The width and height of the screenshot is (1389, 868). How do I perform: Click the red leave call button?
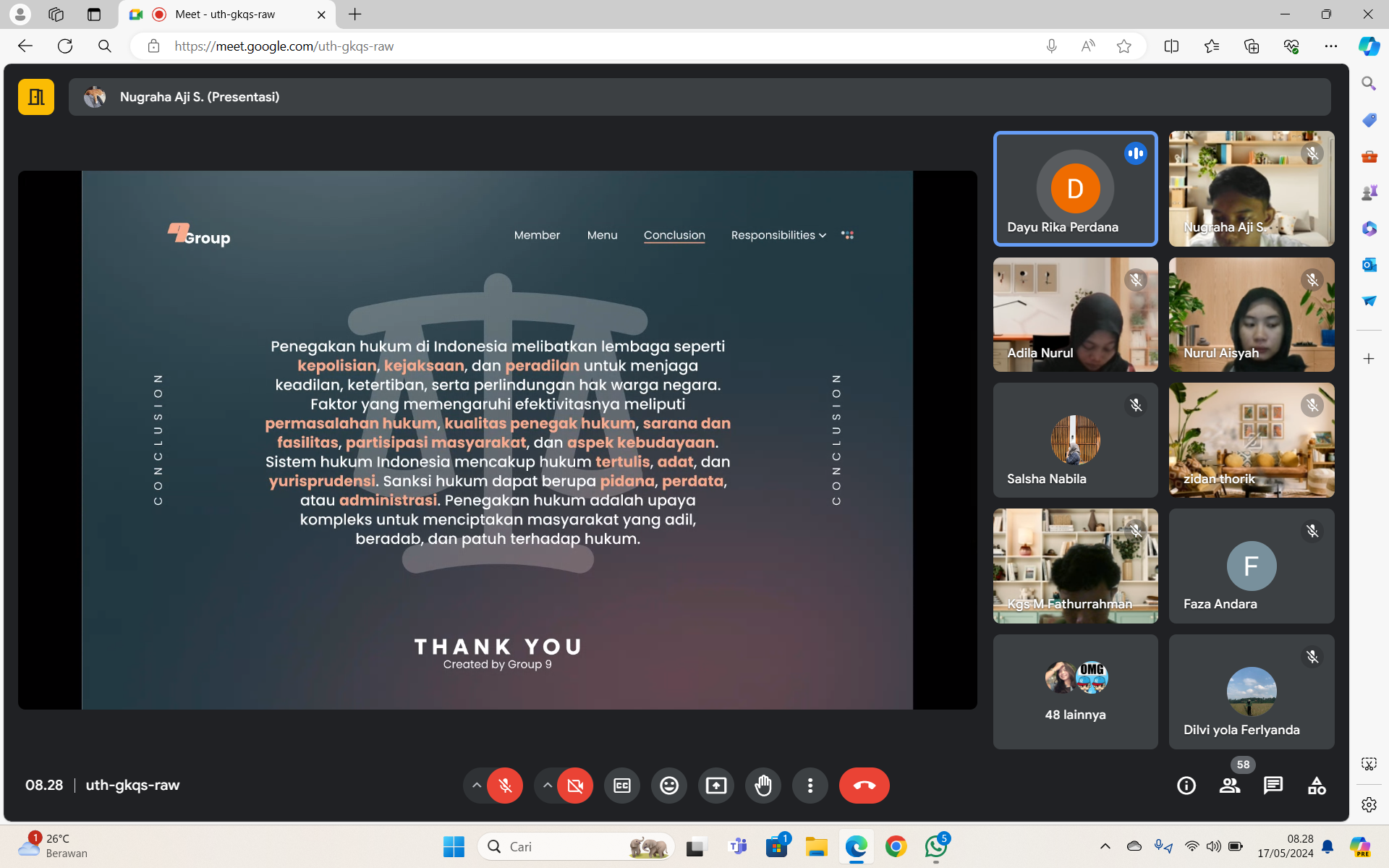tap(864, 786)
